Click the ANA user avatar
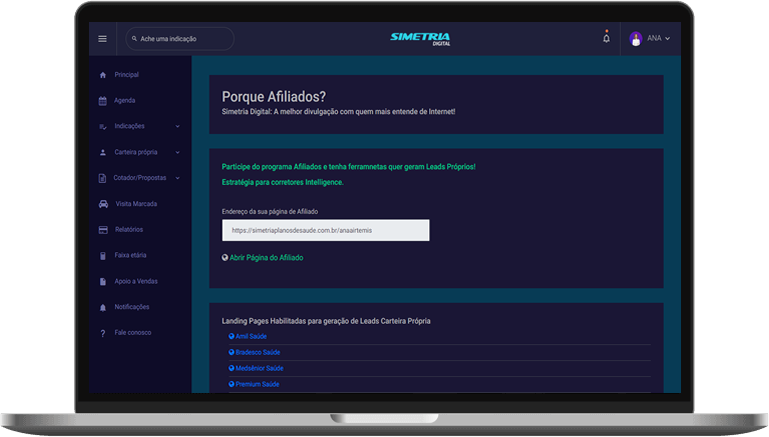Image resolution: width=769 pixels, height=437 pixels. pos(636,38)
